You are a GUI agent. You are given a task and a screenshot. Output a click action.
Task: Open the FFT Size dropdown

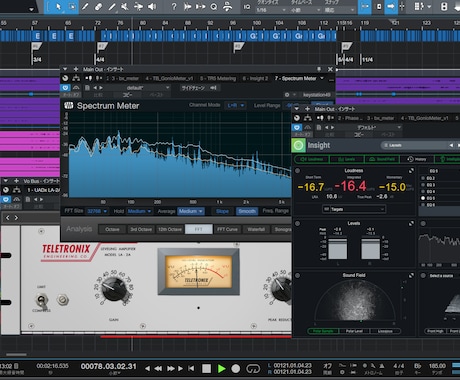(97, 211)
